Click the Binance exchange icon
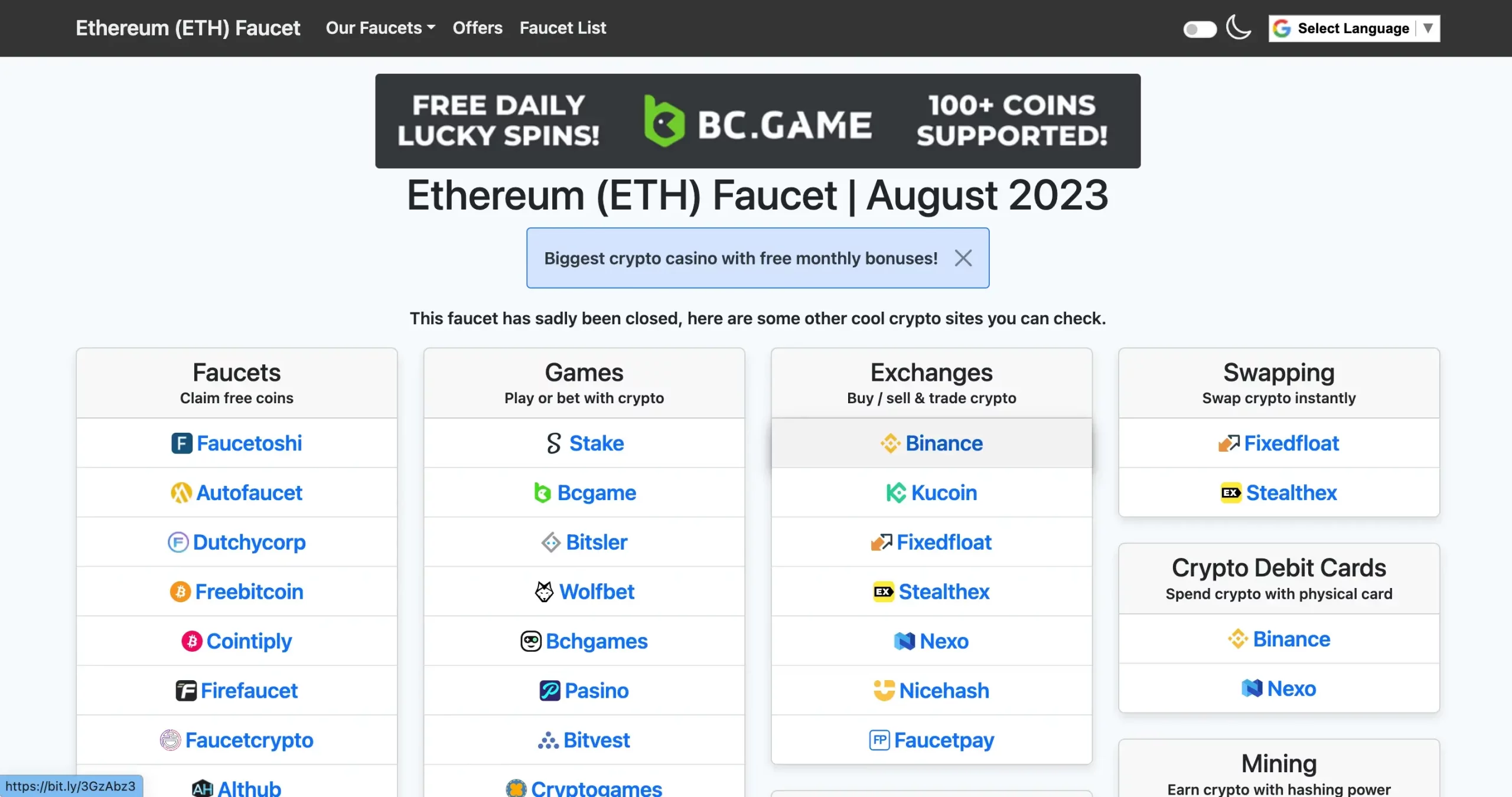This screenshot has height=797, width=1512. point(890,442)
